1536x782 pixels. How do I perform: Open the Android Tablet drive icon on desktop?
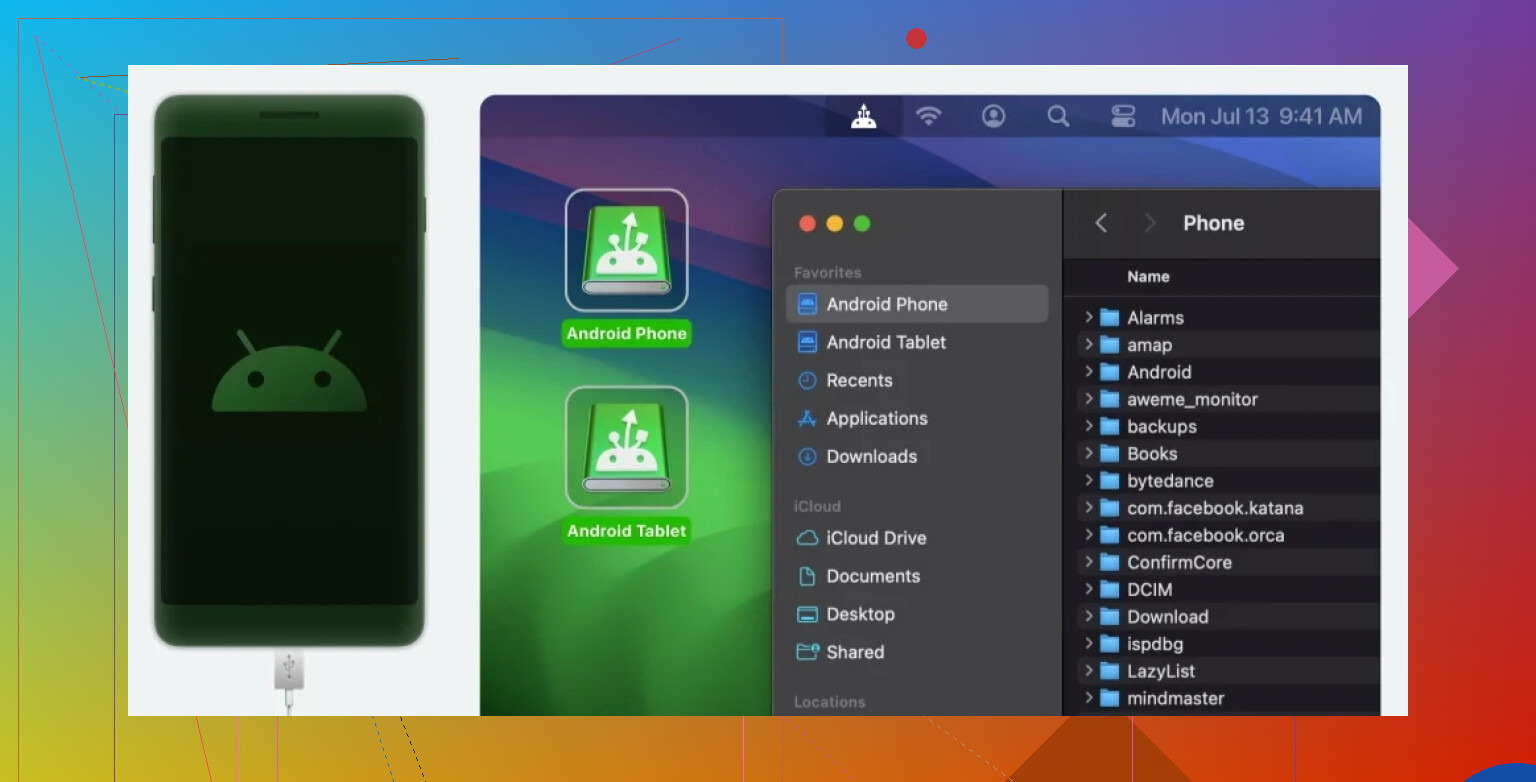tap(627, 447)
